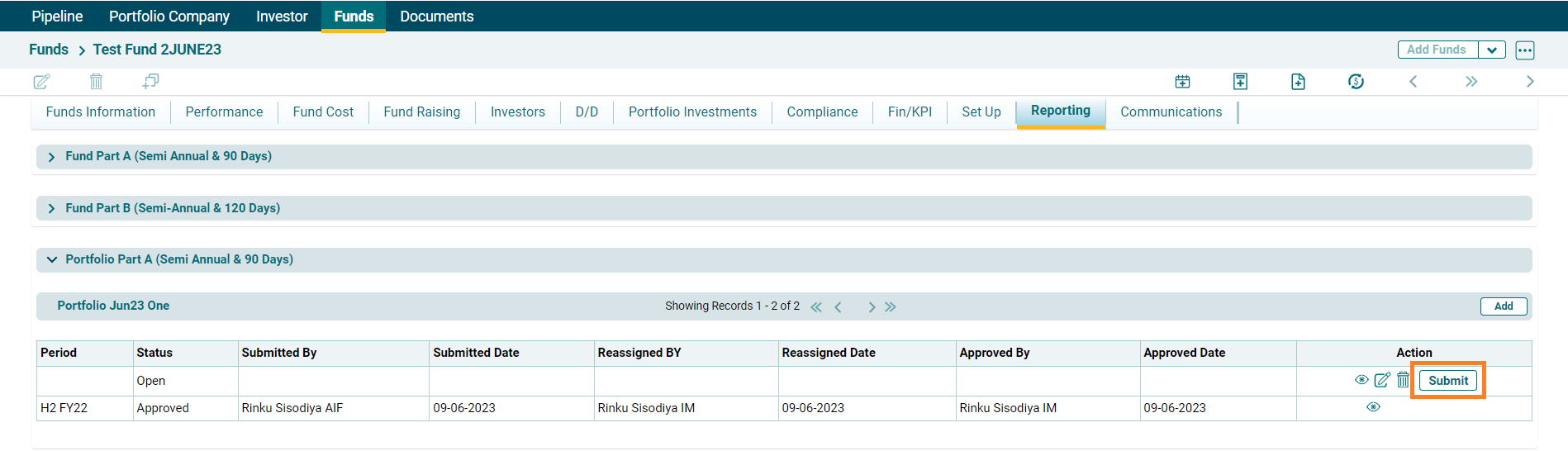This screenshot has height=451, width=1568.
Task: Delete the Open status record row
Action: point(1403,380)
